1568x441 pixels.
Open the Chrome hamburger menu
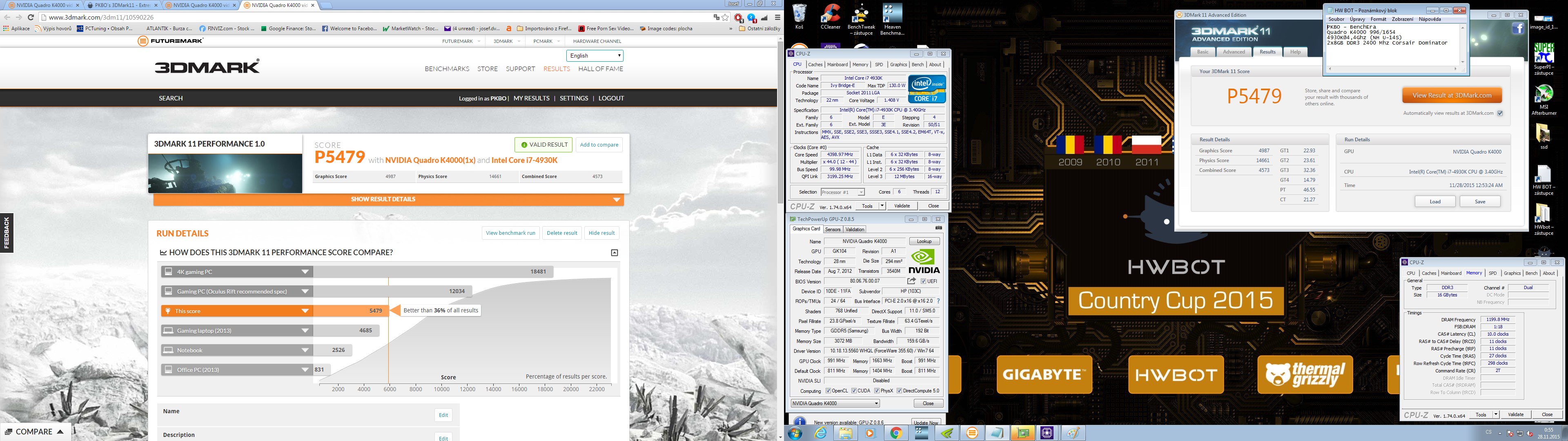(x=777, y=17)
